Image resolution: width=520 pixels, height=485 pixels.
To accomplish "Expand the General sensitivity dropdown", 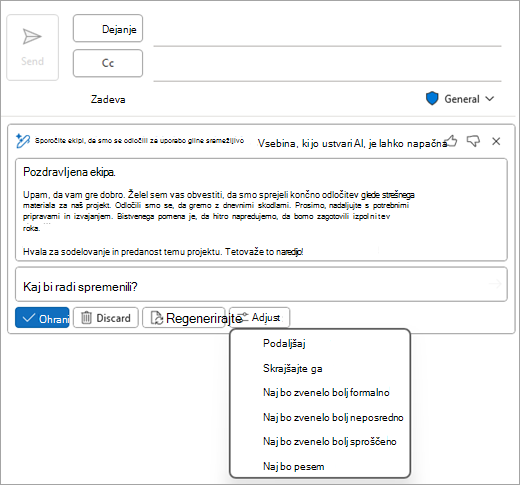I will tap(490, 99).
